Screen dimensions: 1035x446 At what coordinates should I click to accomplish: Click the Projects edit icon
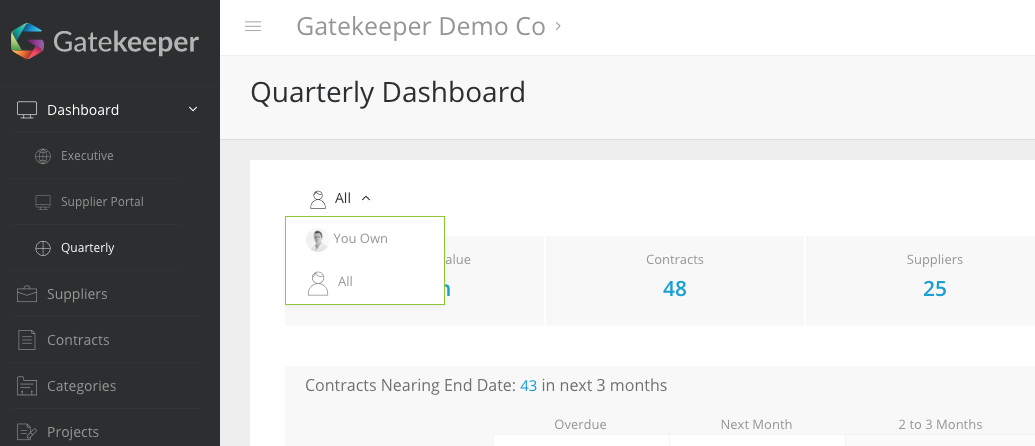point(27,432)
